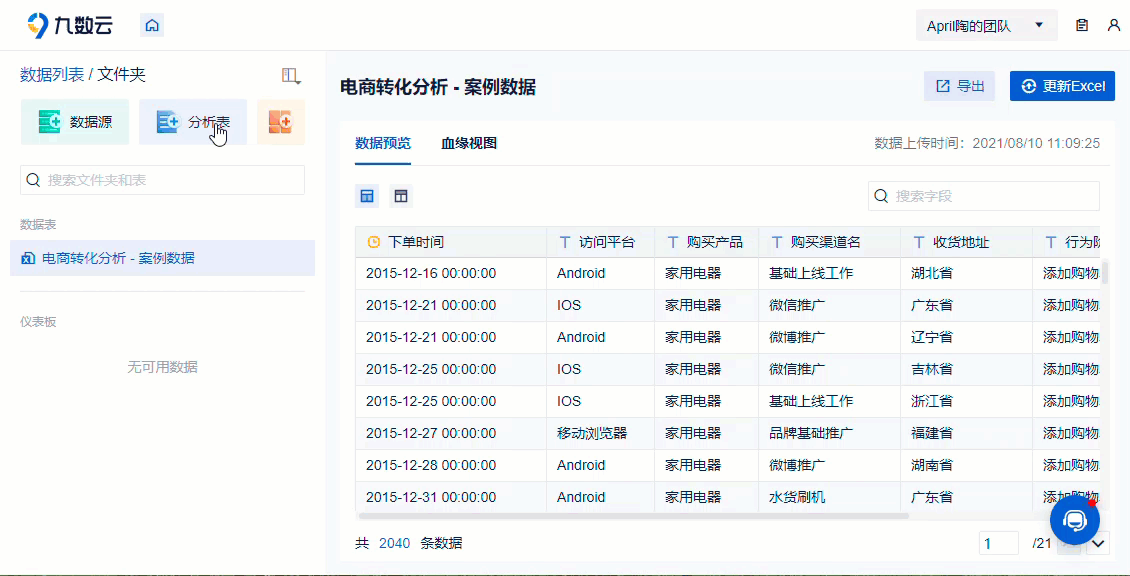This screenshot has width=1130, height=576.
Task: Select the 数据预览 tab
Action: (383, 143)
